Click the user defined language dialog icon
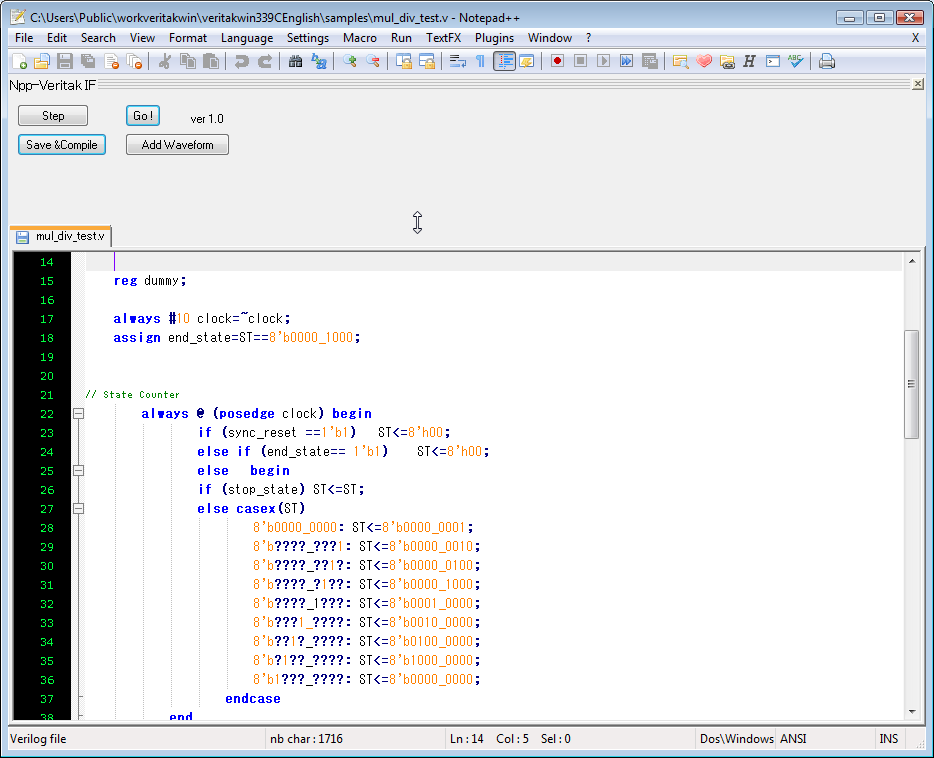934x758 pixels. tap(527, 61)
